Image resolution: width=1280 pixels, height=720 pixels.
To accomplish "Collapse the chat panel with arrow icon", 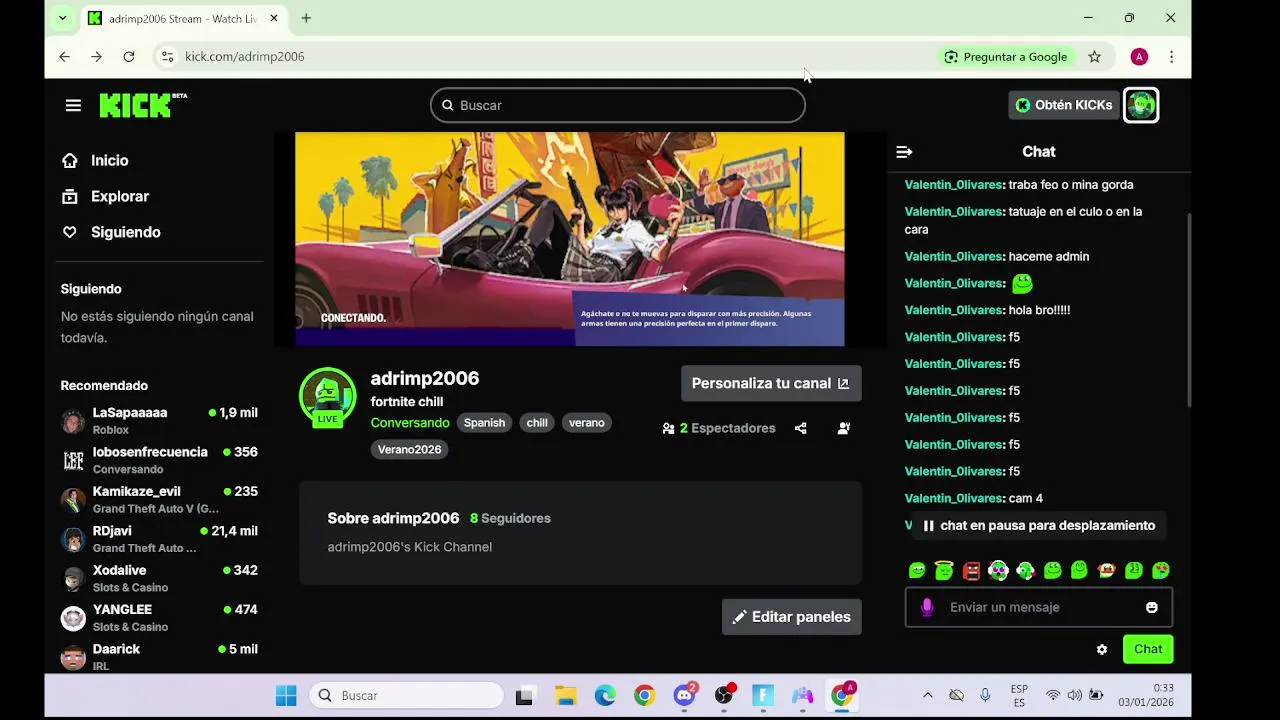I will [x=904, y=152].
